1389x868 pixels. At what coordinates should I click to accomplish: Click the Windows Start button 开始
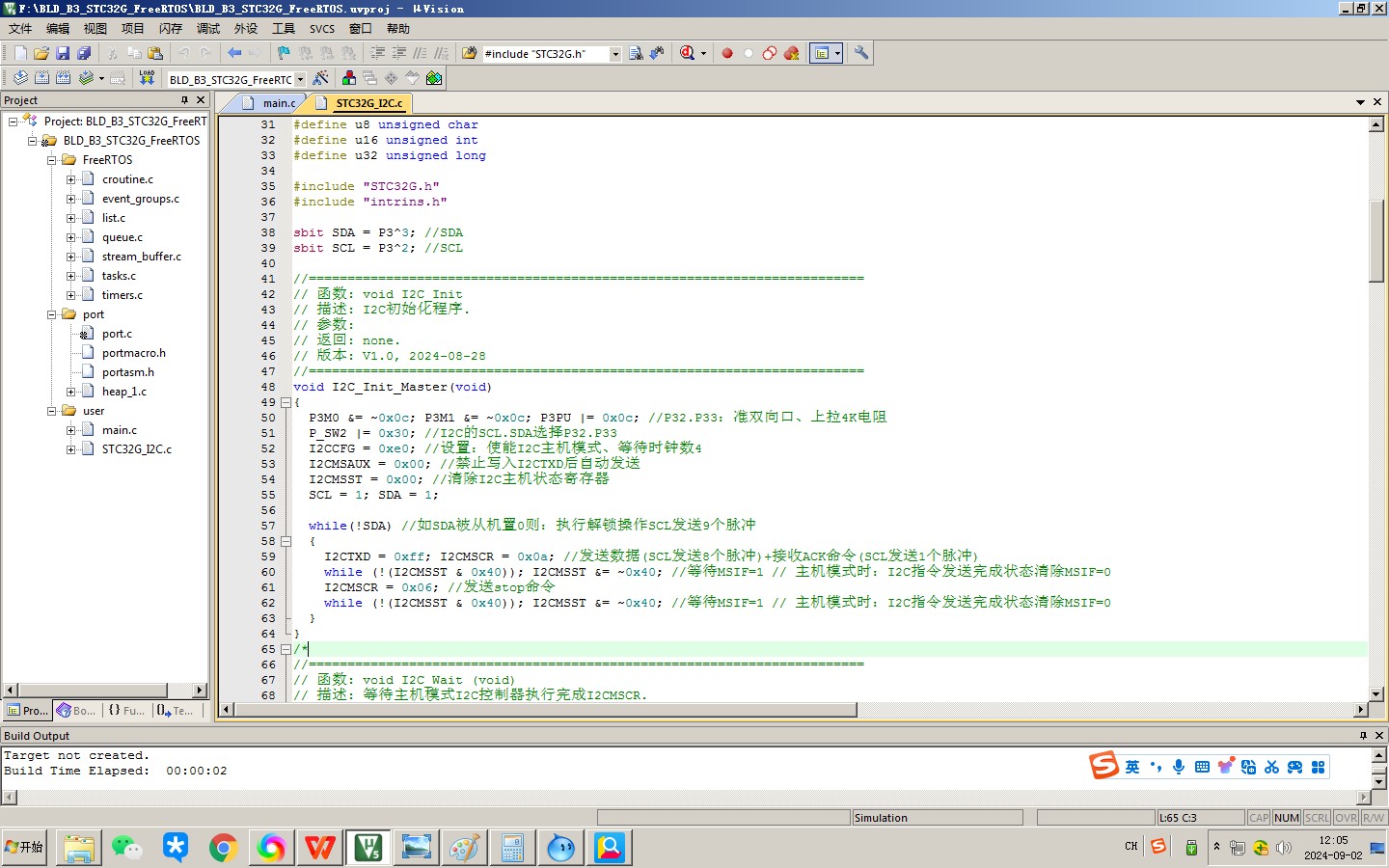pyautogui.click(x=24, y=847)
